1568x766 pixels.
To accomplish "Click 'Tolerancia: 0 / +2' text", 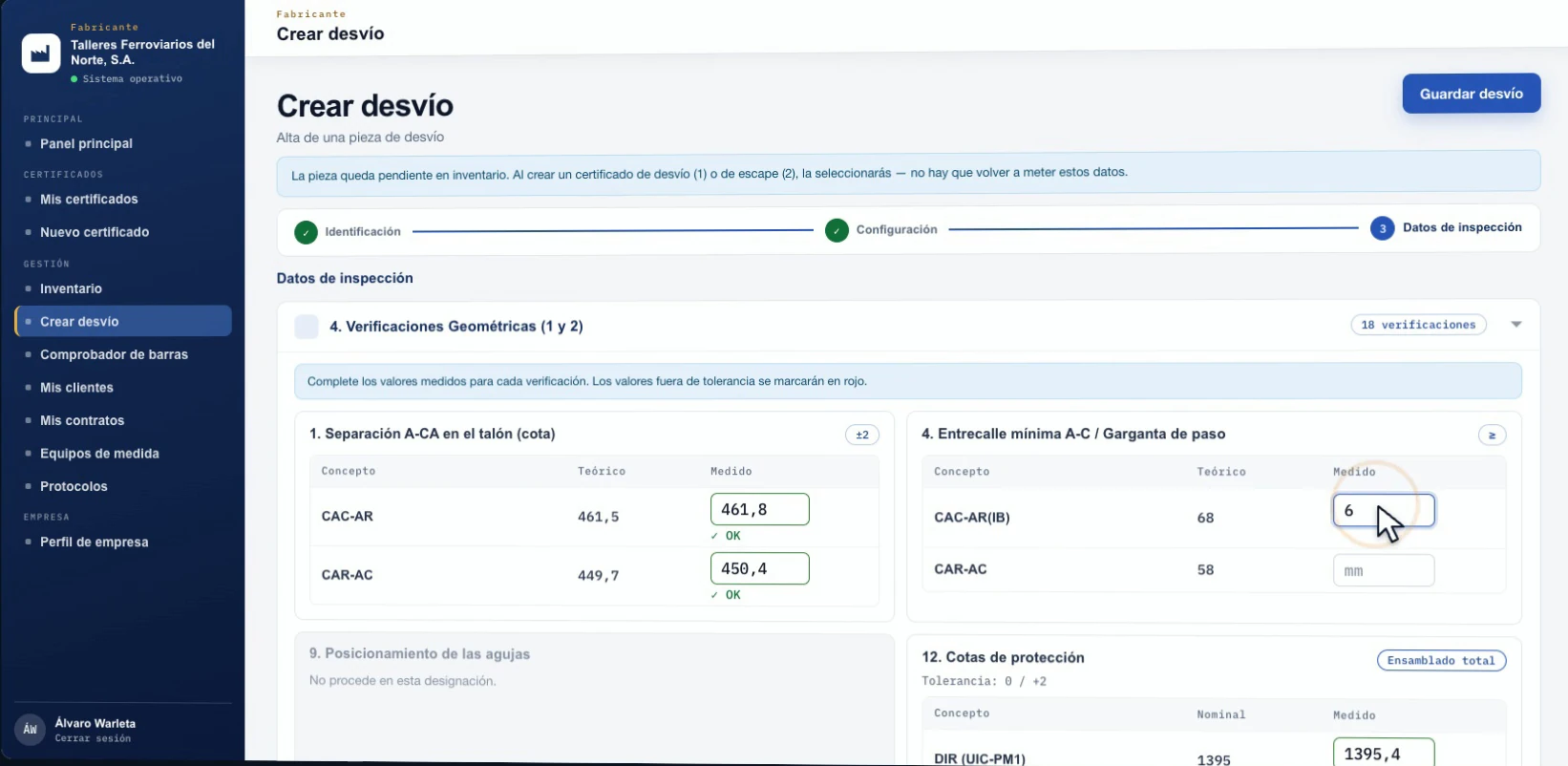I will [x=984, y=681].
